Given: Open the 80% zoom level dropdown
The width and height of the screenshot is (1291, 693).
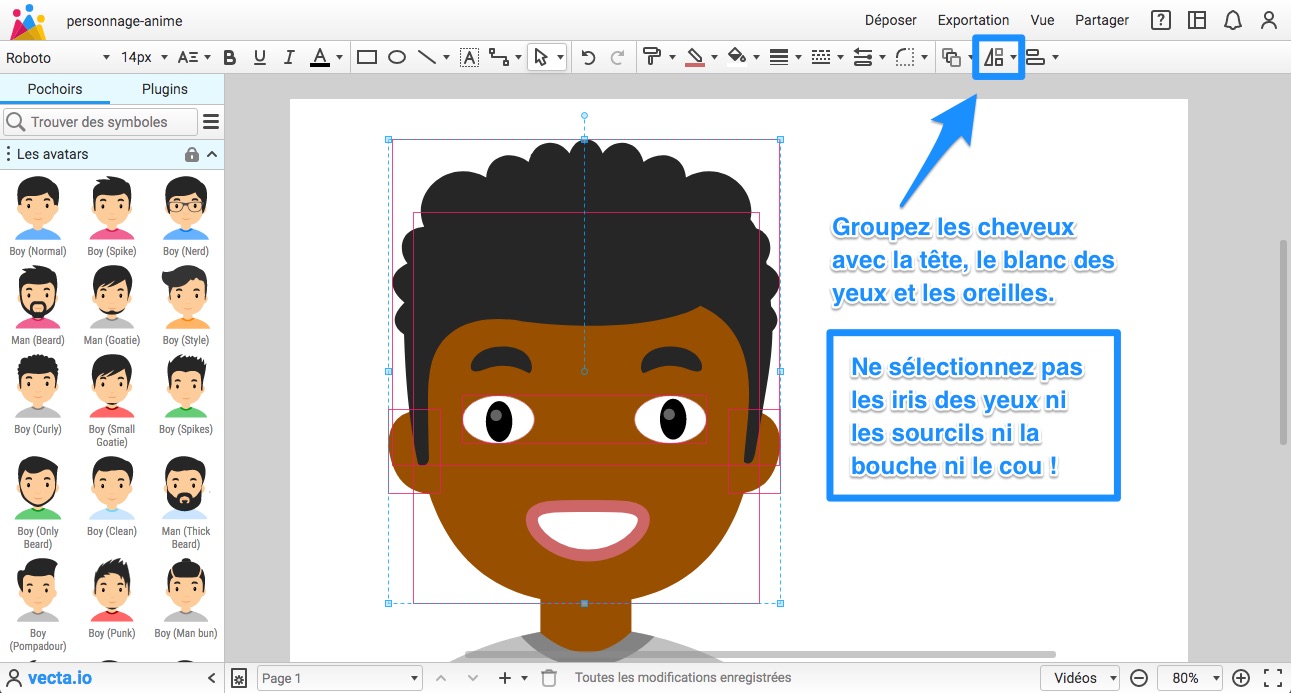Looking at the screenshot, I should [1190, 677].
